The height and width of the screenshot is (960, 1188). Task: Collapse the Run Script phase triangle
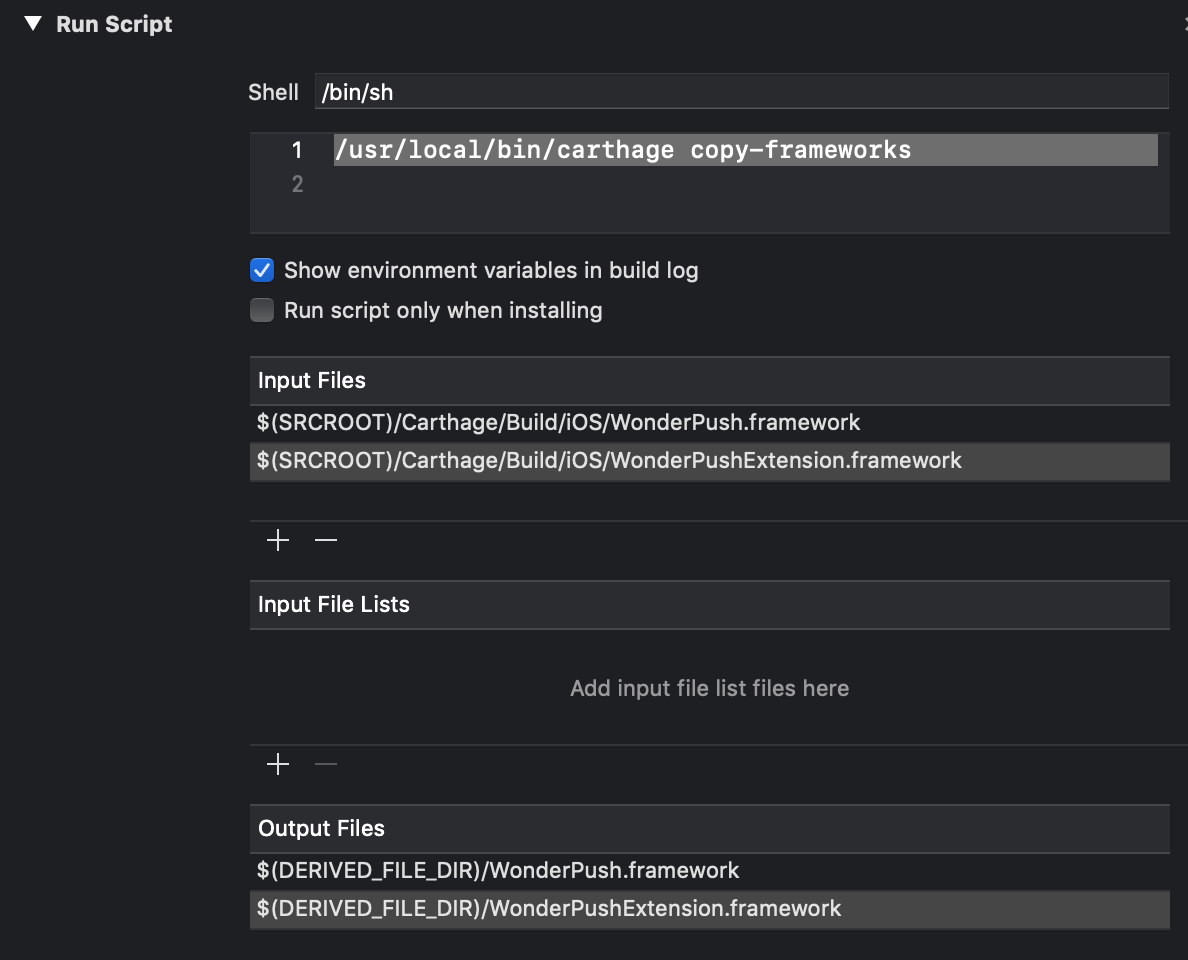pos(33,23)
